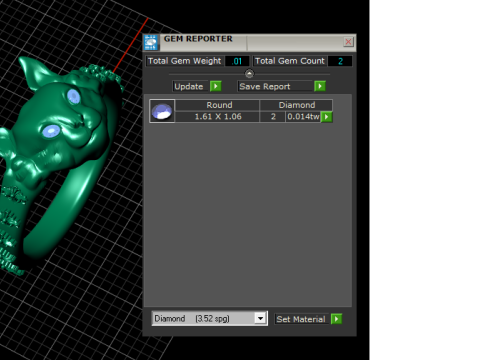
Task: Click the gem quantity cell showing 2
Action: pyautogui.click(x=273, y=117)
